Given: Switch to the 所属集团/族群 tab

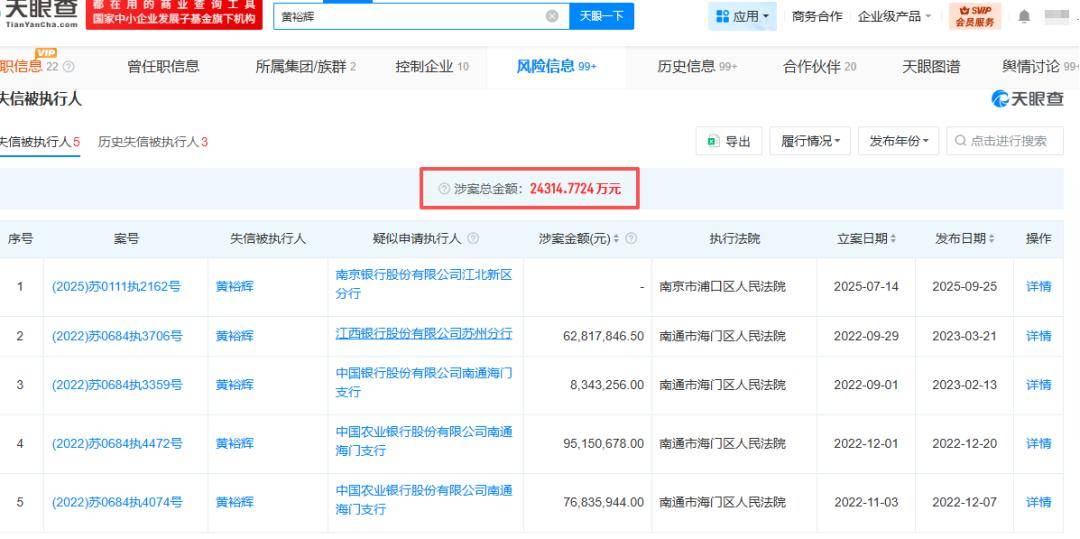Looking at the screenshot, I should point(305,67).
